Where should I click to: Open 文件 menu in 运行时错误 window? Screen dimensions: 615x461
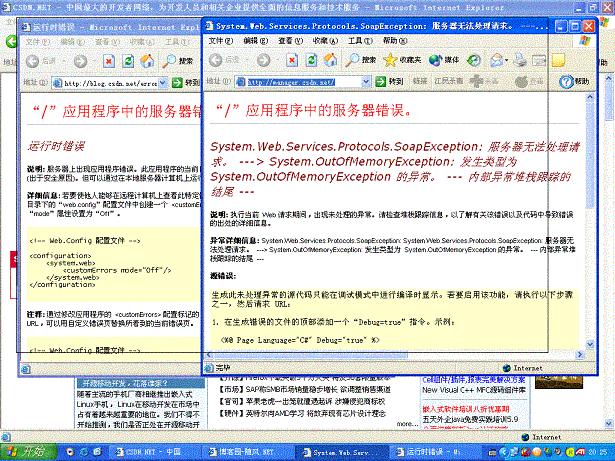click(38, 42)
